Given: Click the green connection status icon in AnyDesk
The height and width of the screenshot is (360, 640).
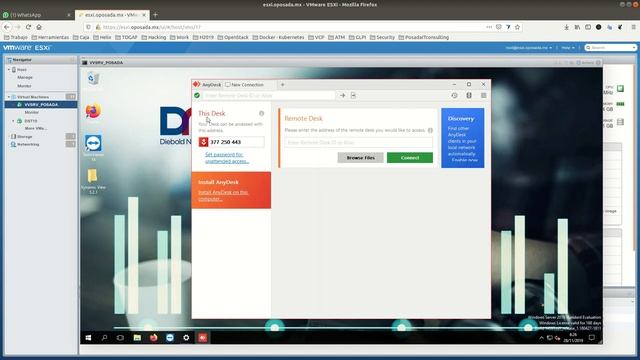Looking at the screenshot, I should (x=197, y=95).
